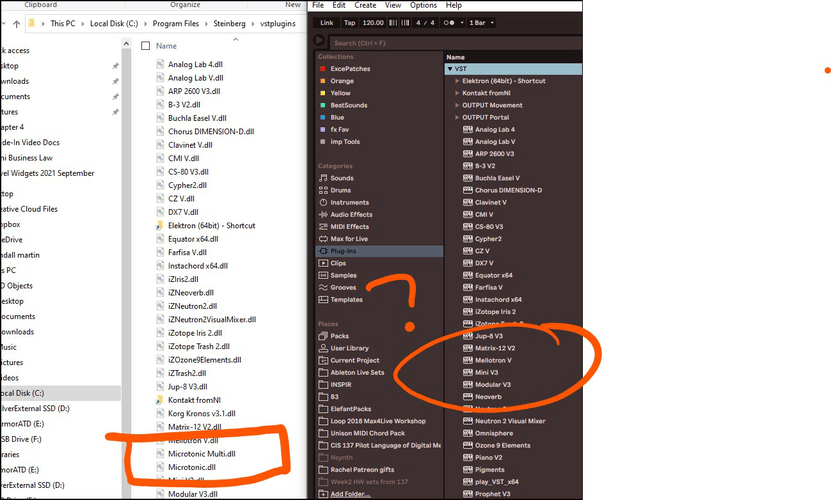Toggle the select-all checkbox beside Name
The width and height of the screenshot is (831, 500).
click(x=145, y=46)
